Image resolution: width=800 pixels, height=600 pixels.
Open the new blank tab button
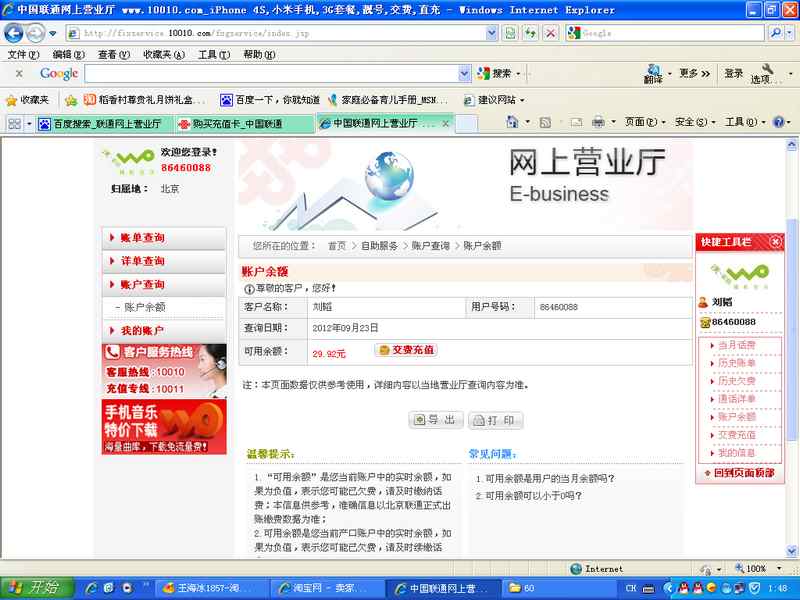click(x=467, y=123)
